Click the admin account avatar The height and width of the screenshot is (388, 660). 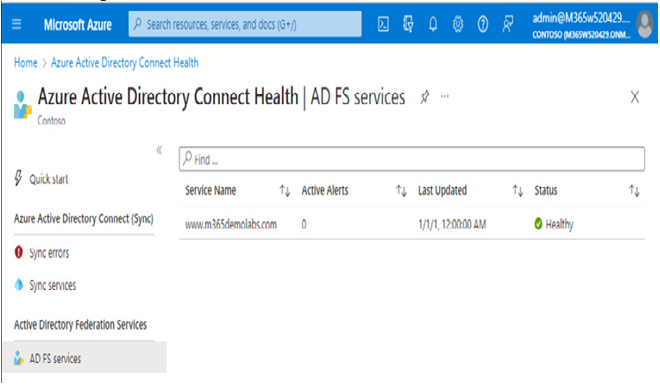pos(645,24)
